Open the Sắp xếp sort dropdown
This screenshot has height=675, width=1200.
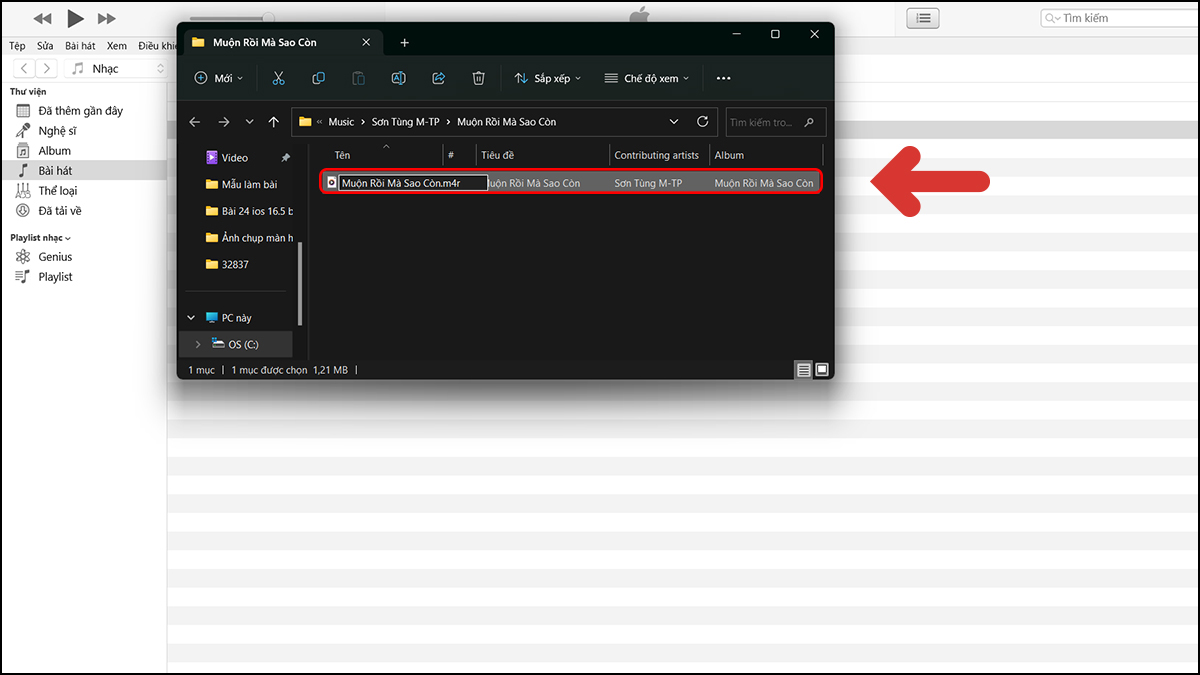point(548,78)
